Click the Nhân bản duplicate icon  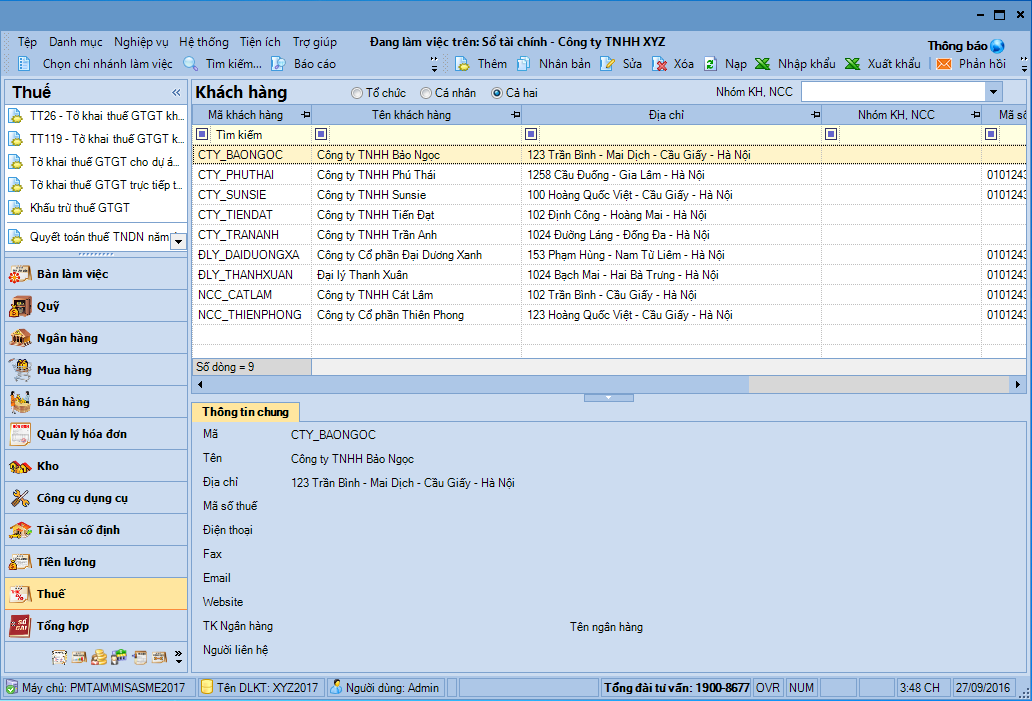524,64
